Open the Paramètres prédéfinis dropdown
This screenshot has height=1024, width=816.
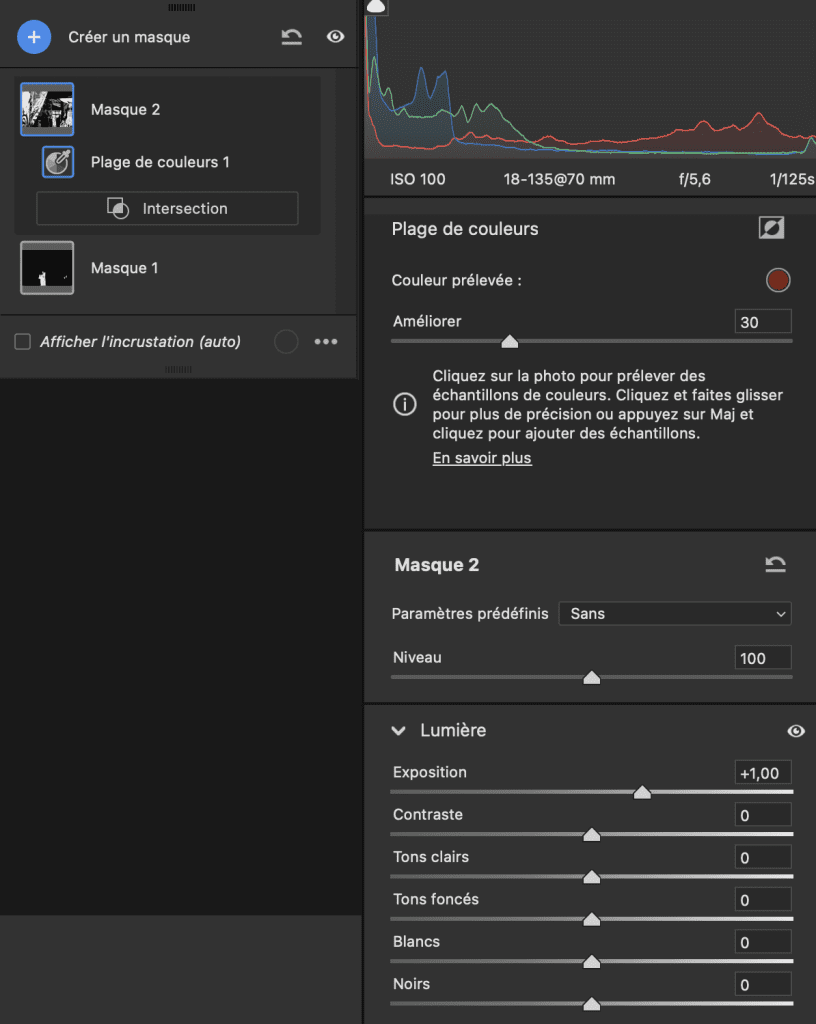coord(674,614)
